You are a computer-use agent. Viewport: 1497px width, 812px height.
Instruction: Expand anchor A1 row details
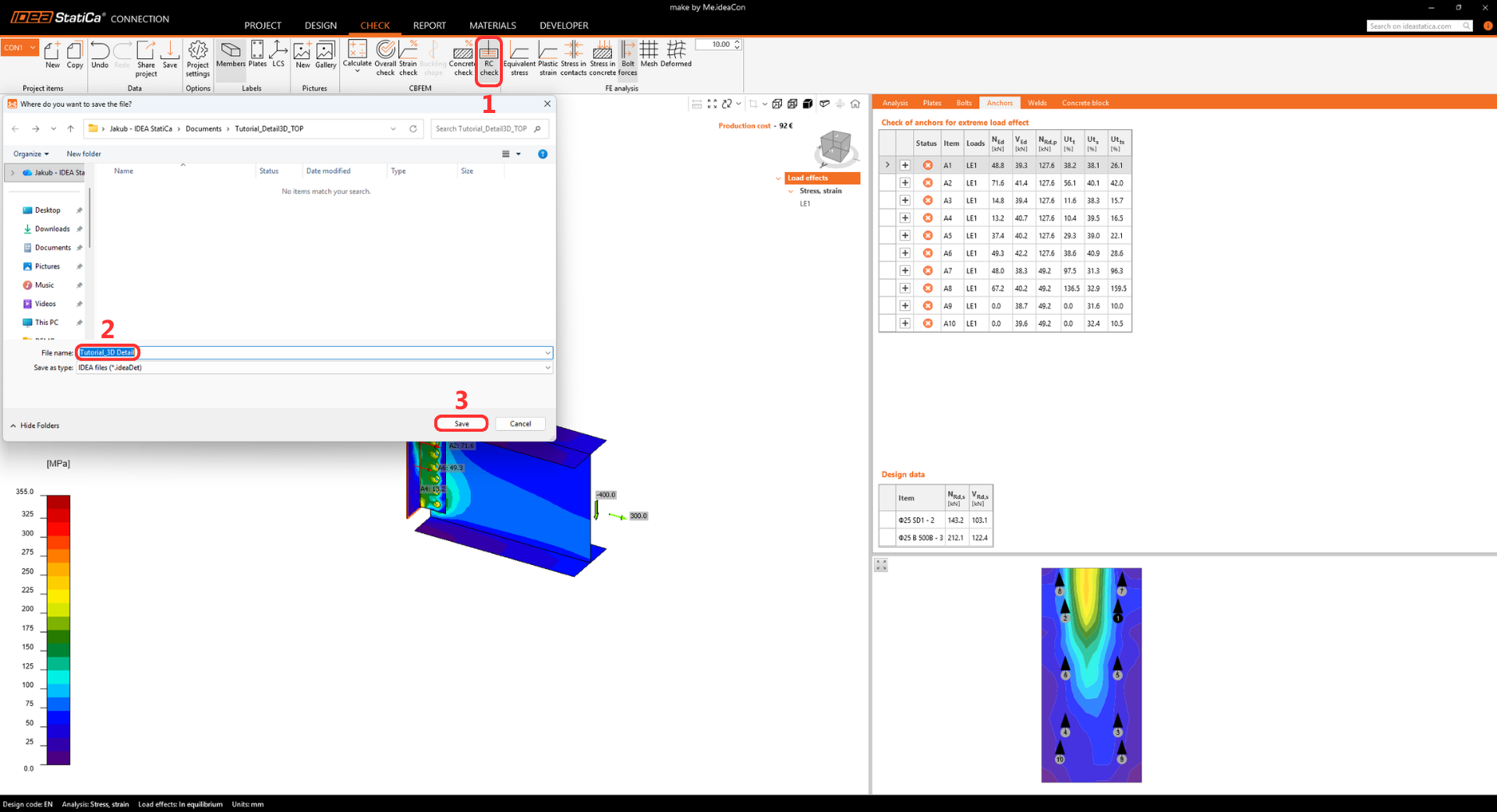(x=904, y=165)
